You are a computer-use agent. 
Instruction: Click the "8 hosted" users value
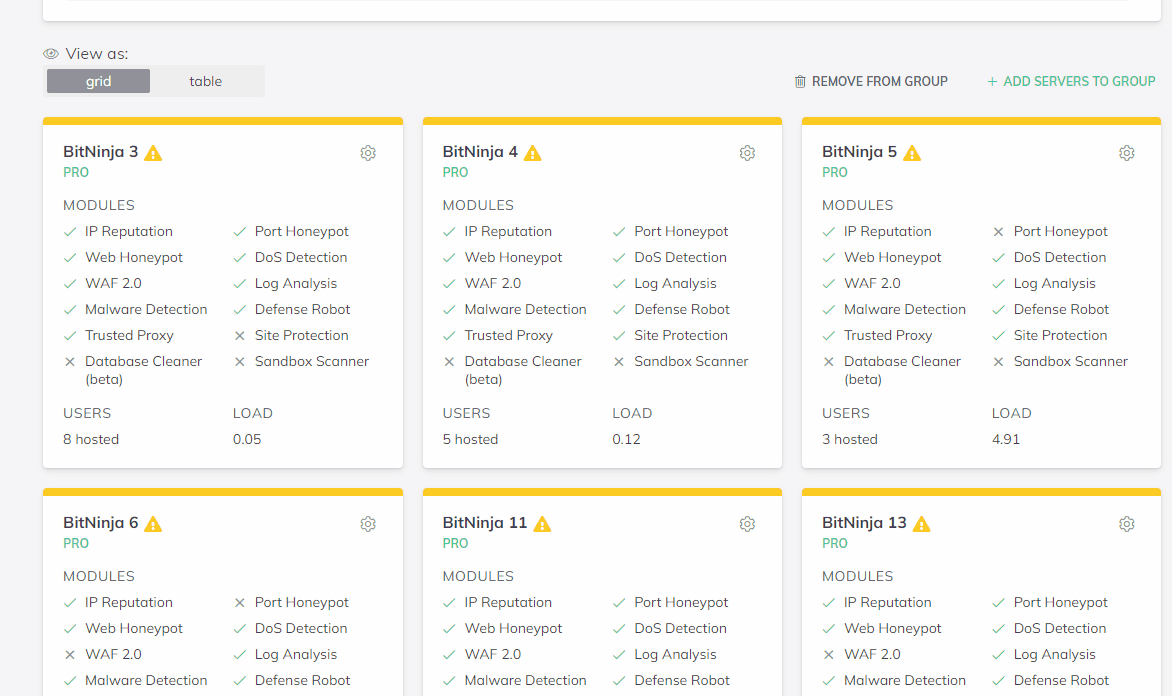coord(91,440)
